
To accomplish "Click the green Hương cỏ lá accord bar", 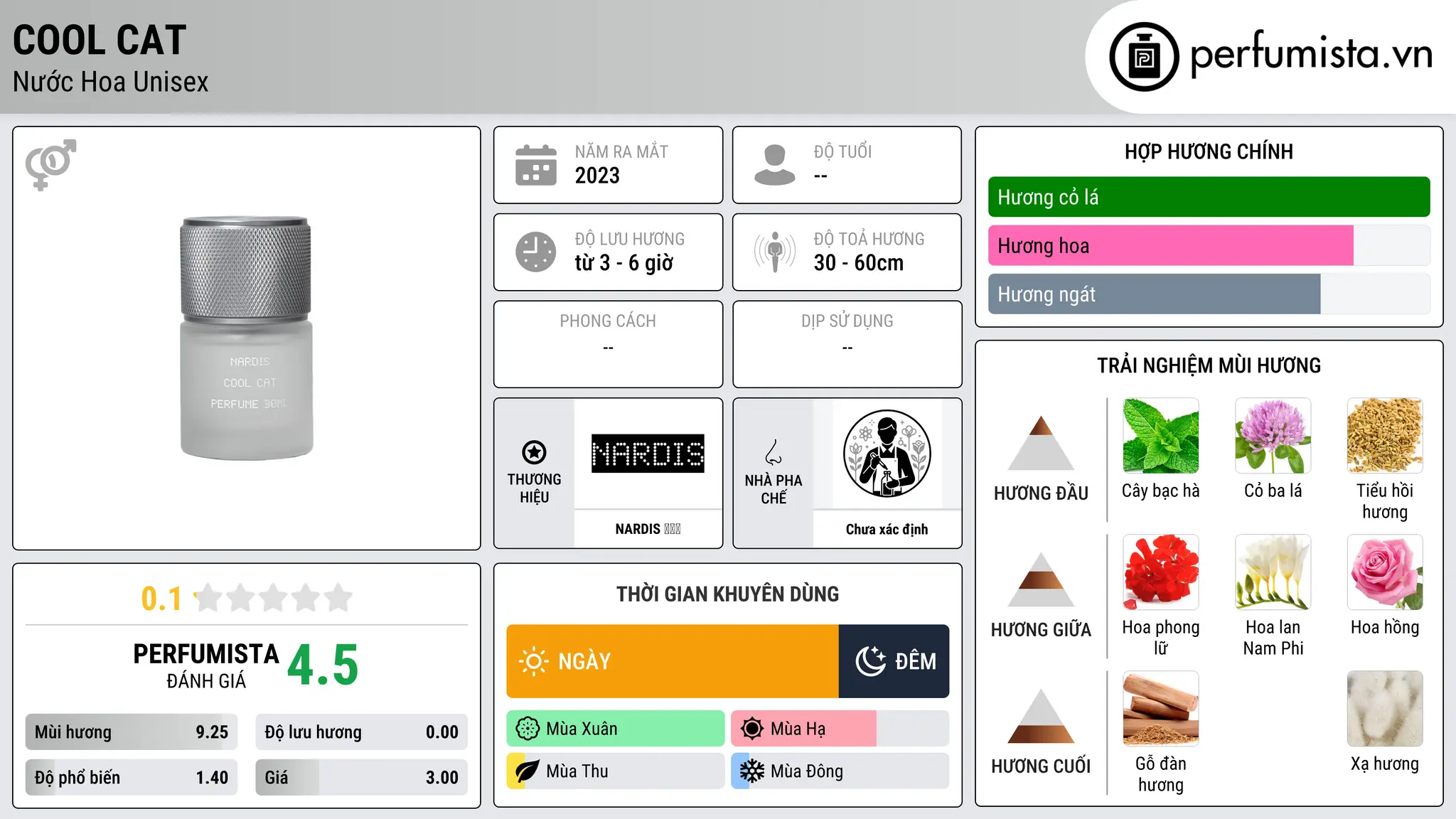I will point(1209,197).
